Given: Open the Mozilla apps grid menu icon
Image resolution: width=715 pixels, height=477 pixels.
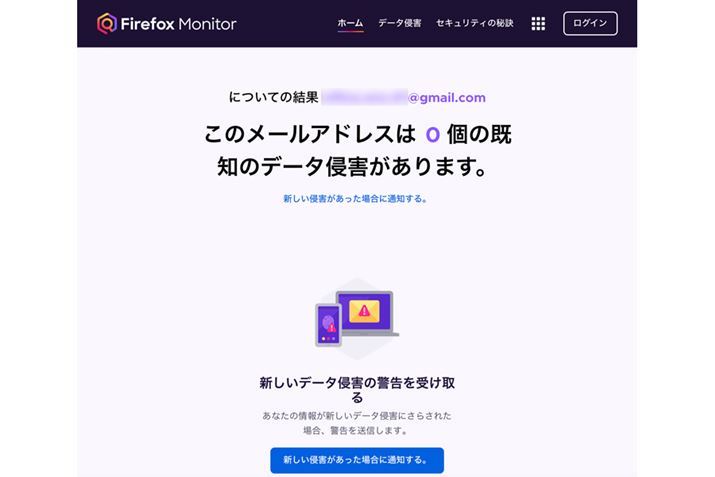Looking at the screenshot, I should tap(538, 23).
